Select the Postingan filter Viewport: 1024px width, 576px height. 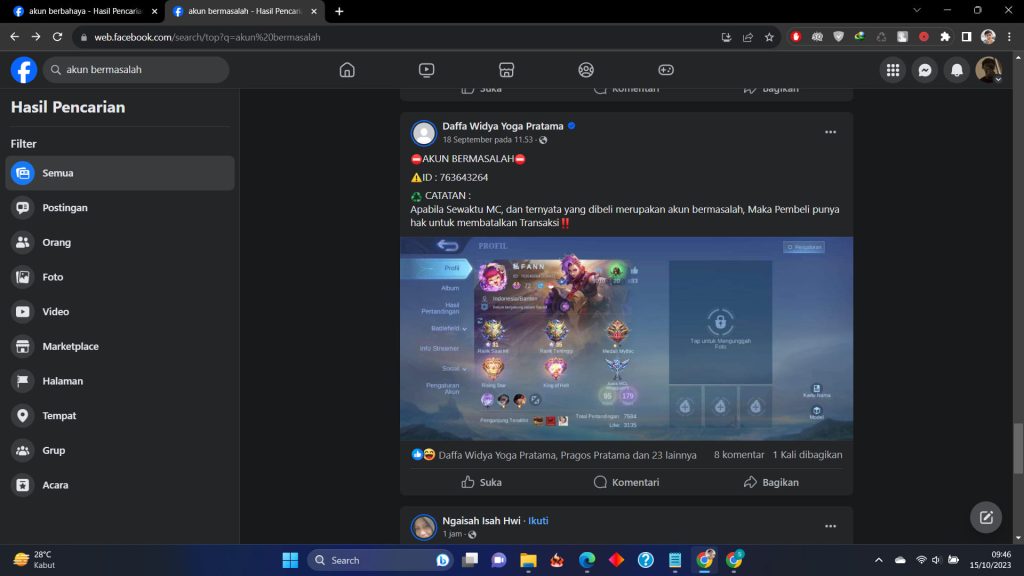120,208
